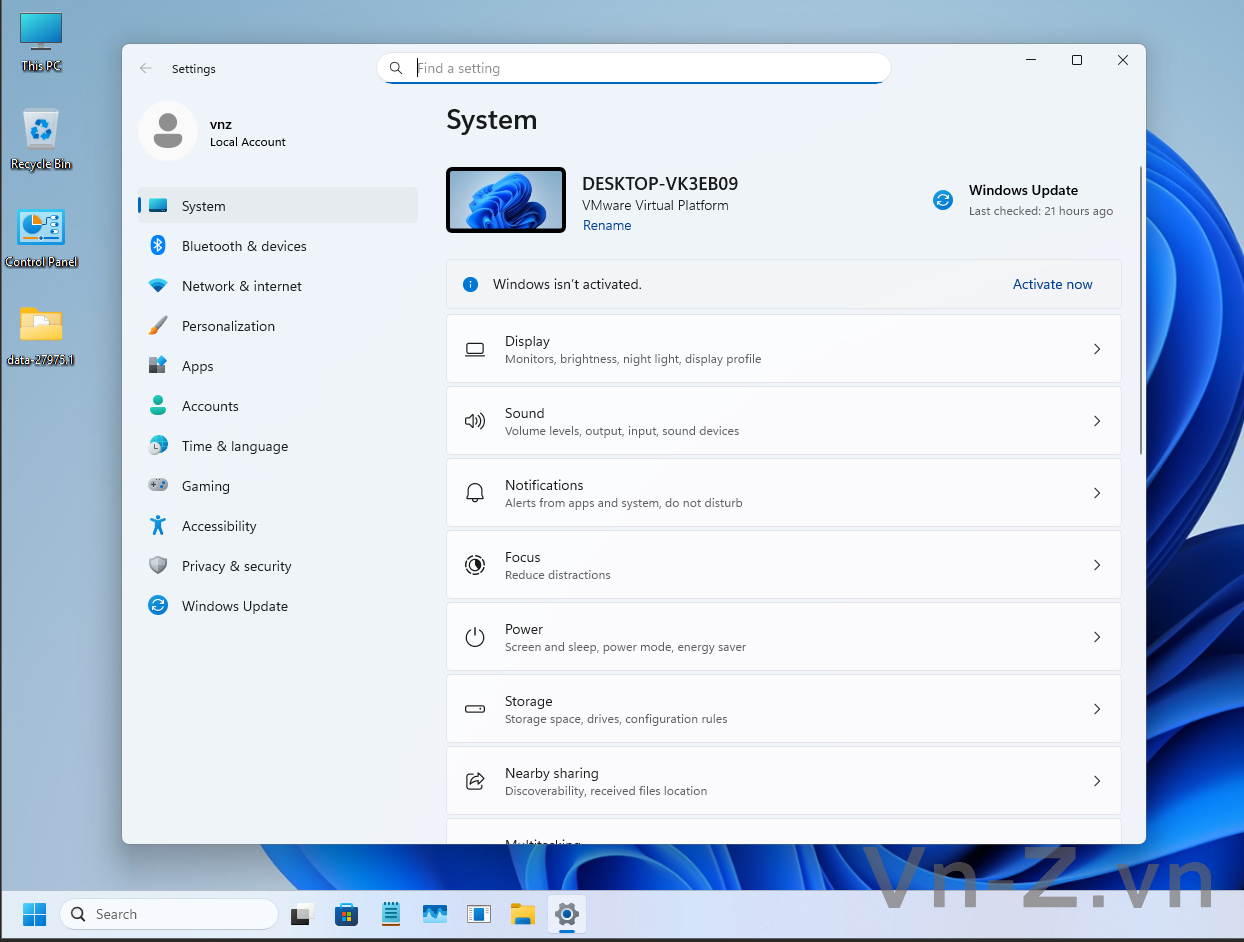
Task: Open the Windows Start menu button
Action: tap(34, 914)
